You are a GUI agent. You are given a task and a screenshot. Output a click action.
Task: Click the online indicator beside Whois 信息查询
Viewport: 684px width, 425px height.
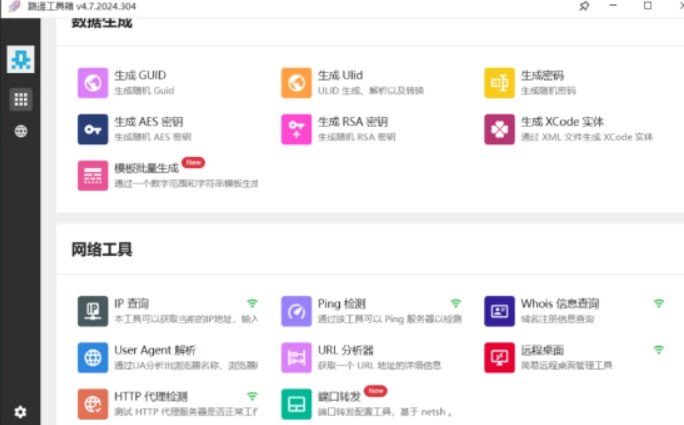(x=659, y=303)
